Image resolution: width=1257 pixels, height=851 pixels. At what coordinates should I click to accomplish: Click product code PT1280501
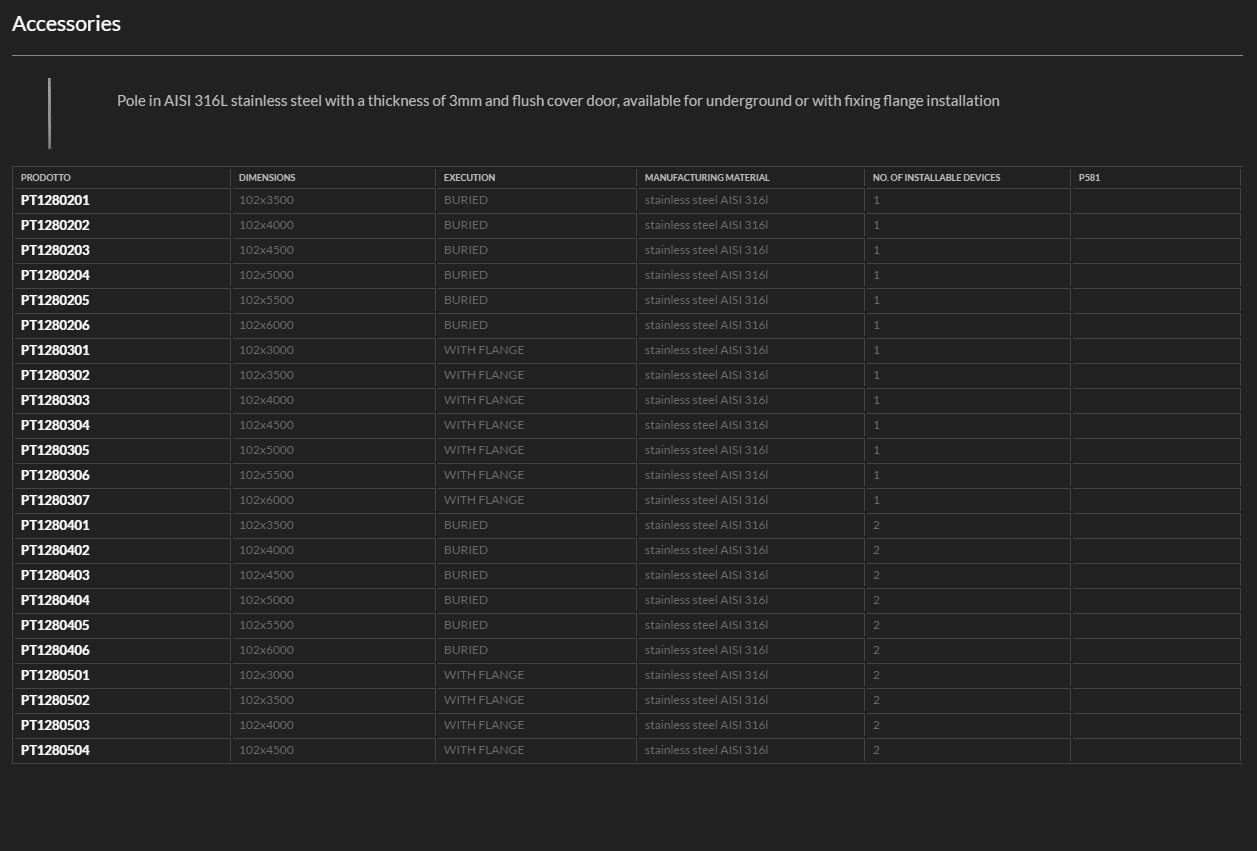point(55,675)
